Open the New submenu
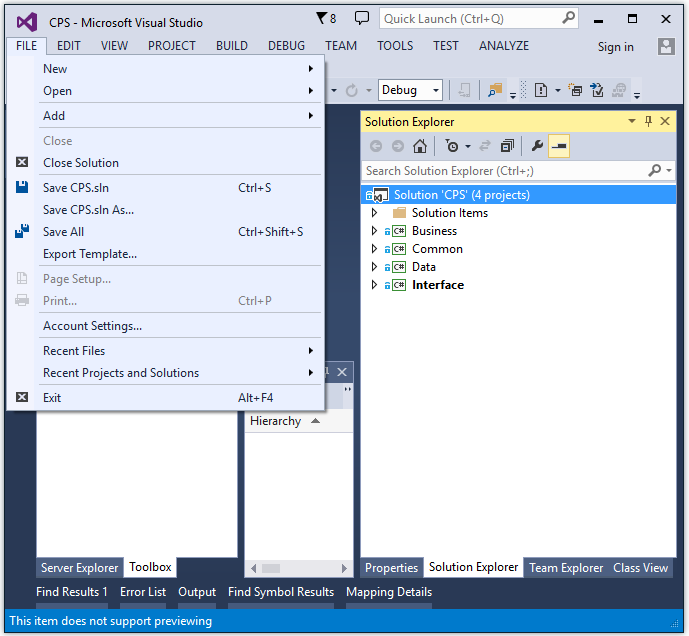Viewport: 689px width, 636px height. (x=179, y=69)
